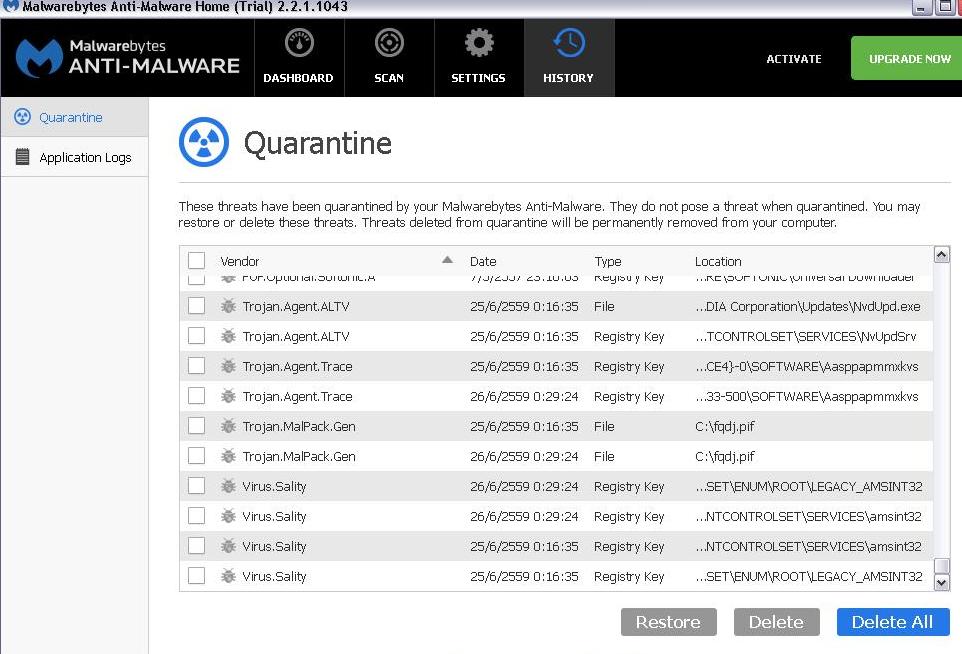Click the C:\fqdj.pif location dated 26/6/2559
Image resolution: width=962 pixels, height=654 pixels.
tap(725, 456)
